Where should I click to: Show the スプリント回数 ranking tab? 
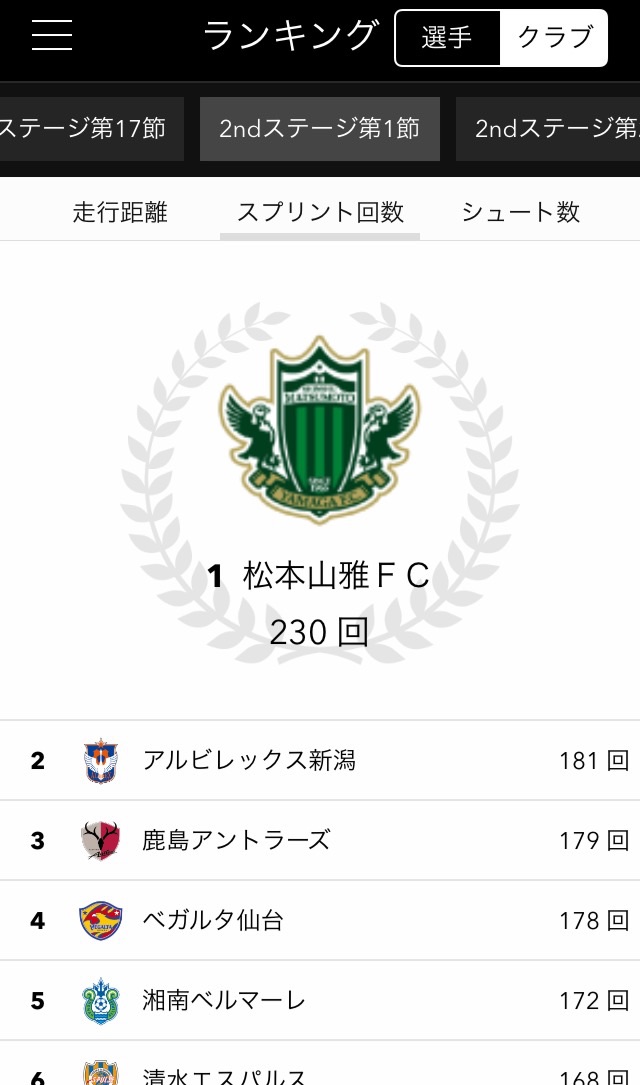click(320, 212)
